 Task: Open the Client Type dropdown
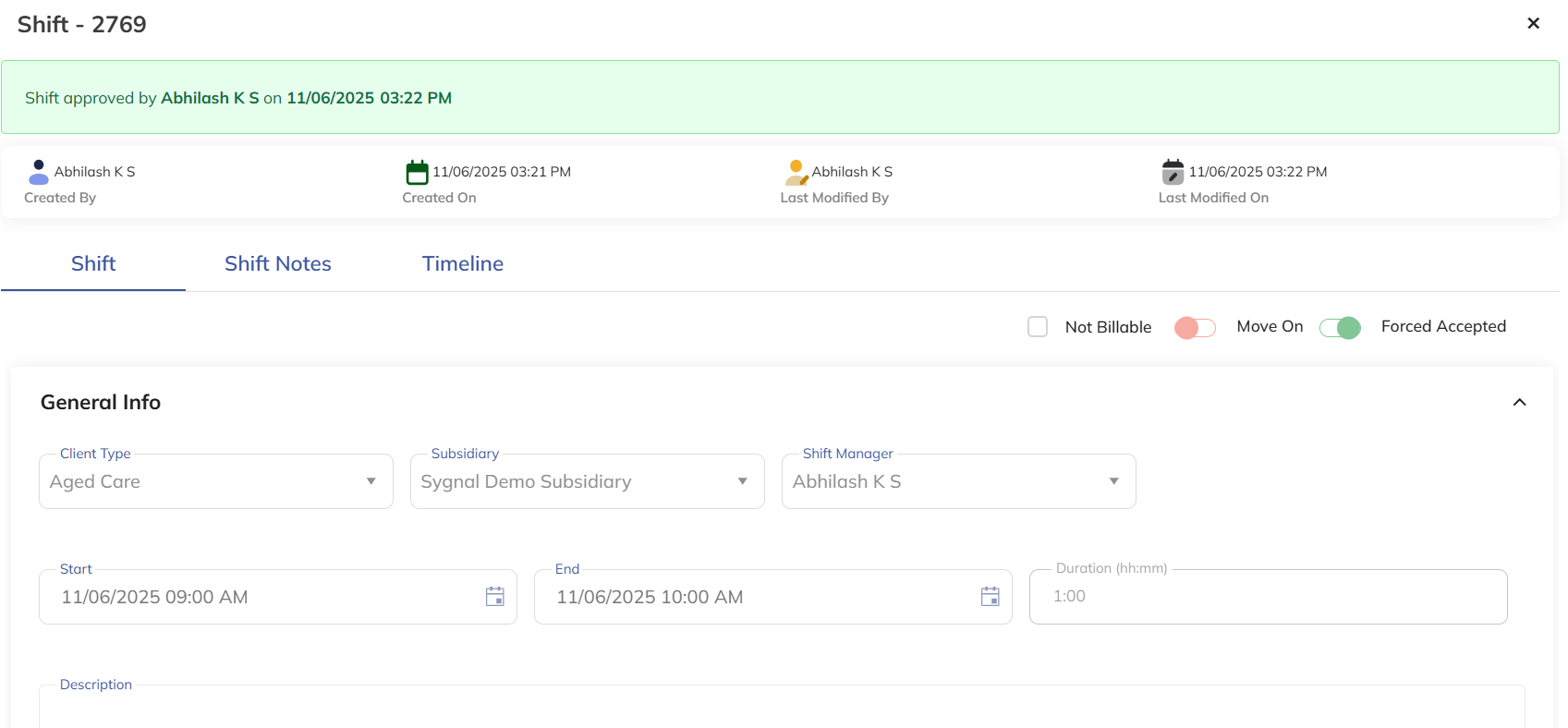tap(216, 481)
